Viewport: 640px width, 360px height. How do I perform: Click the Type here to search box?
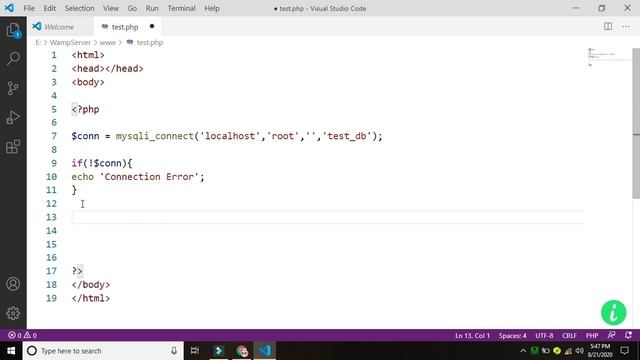tap(103, 351)
